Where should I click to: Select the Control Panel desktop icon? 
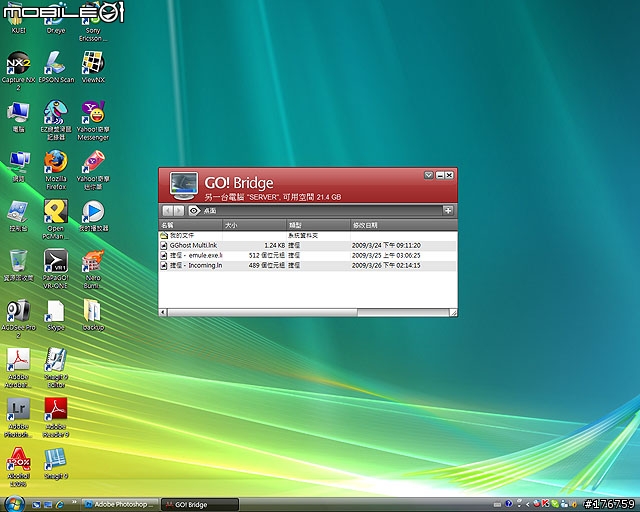tap(18, 216)
